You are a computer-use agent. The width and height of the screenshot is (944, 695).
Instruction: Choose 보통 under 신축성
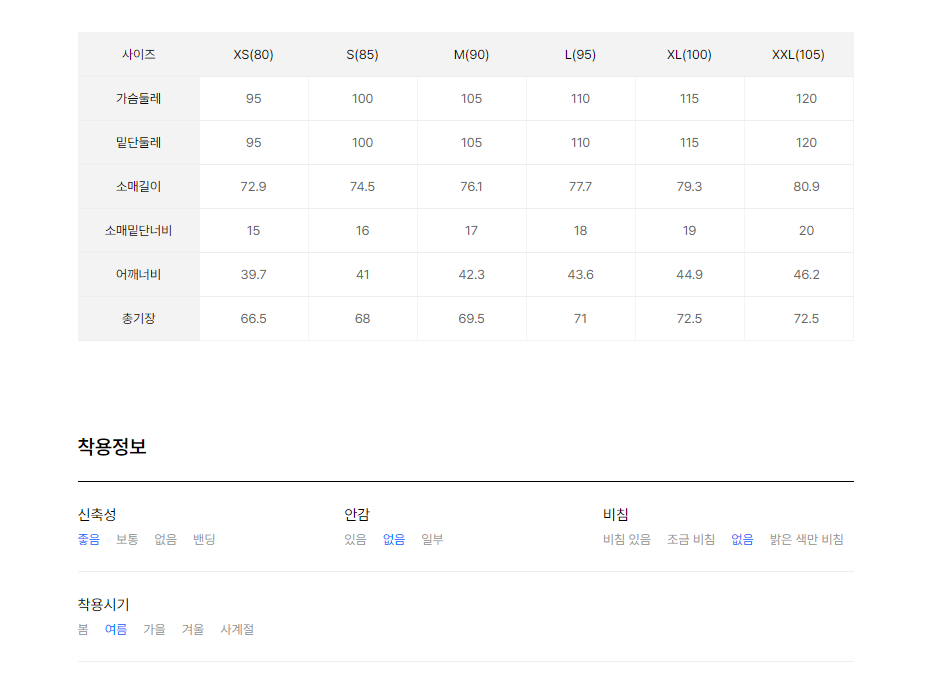coord(127,540)
